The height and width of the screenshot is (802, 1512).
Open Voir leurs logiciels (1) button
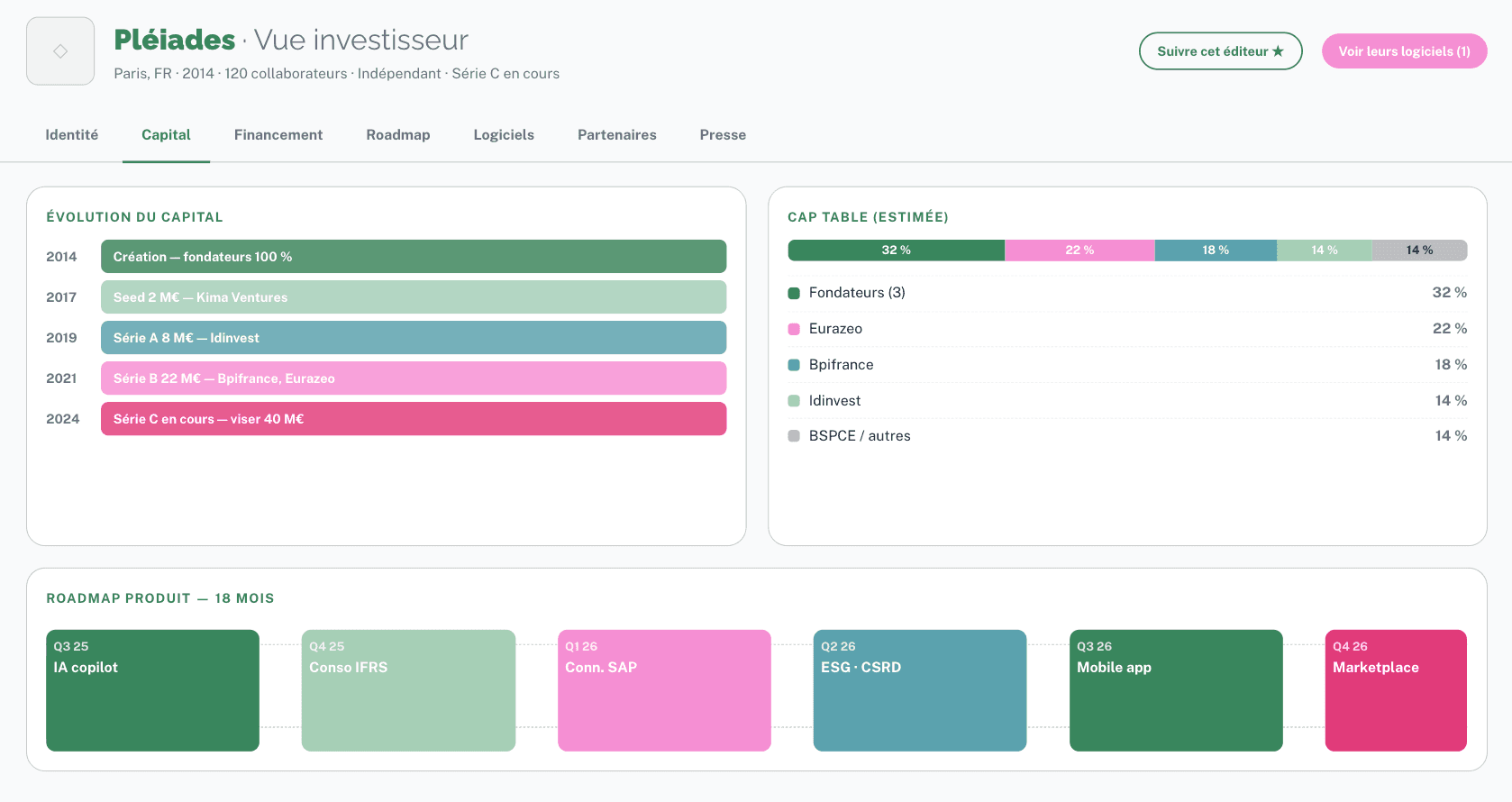point(1404,51)
